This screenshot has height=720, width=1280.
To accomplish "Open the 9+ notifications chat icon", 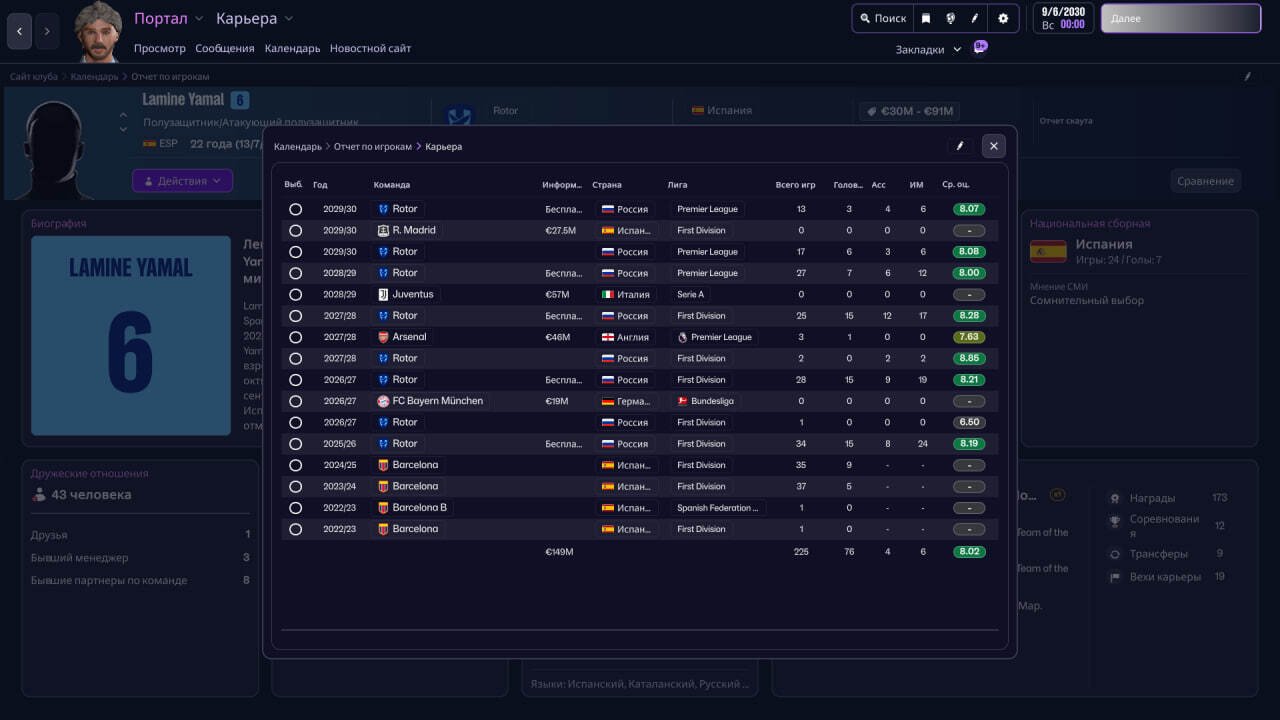I will coord(980,47).
